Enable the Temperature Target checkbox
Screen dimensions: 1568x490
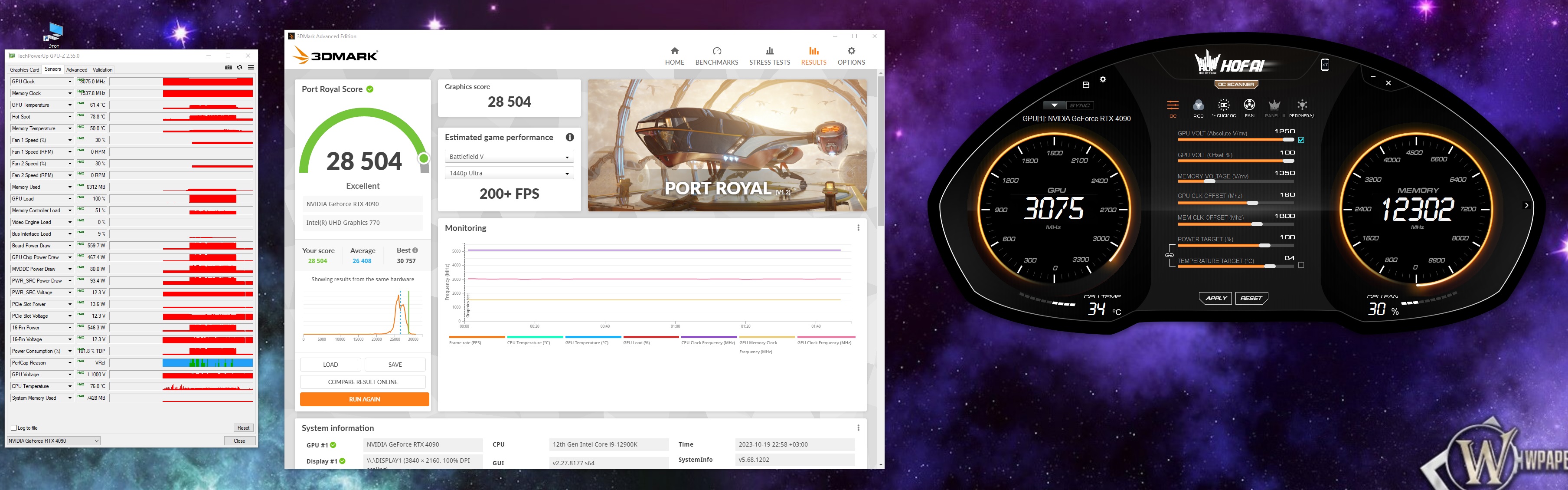[1301, 265]
